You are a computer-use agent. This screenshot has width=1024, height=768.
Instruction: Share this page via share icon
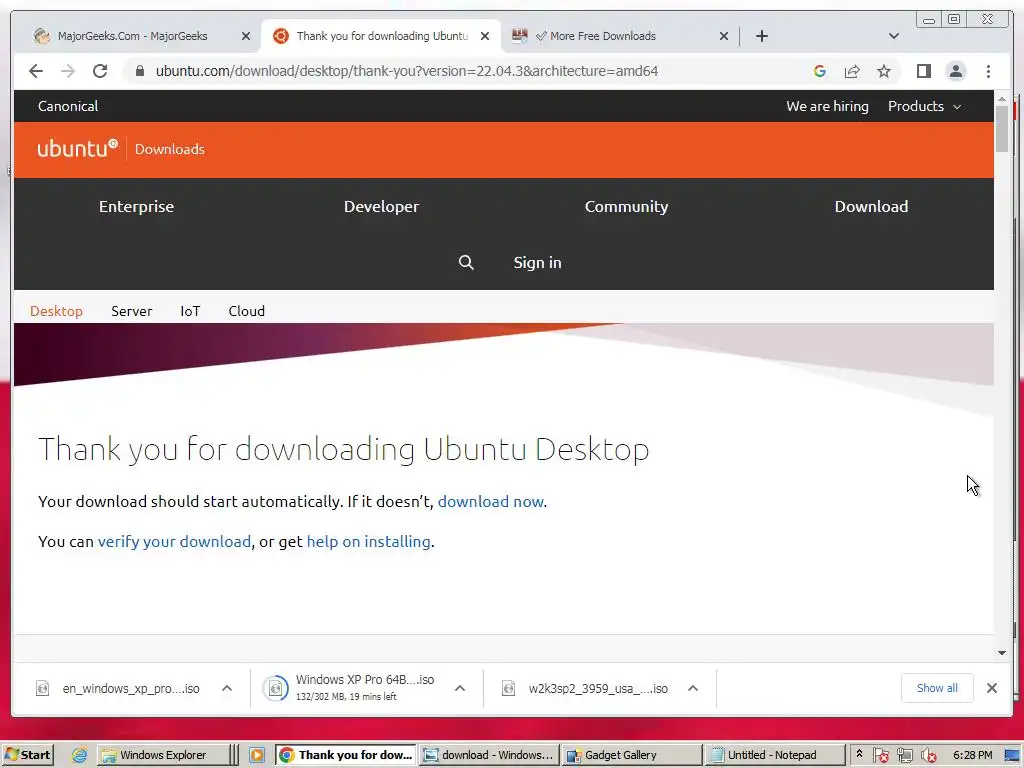pos(852,71)
